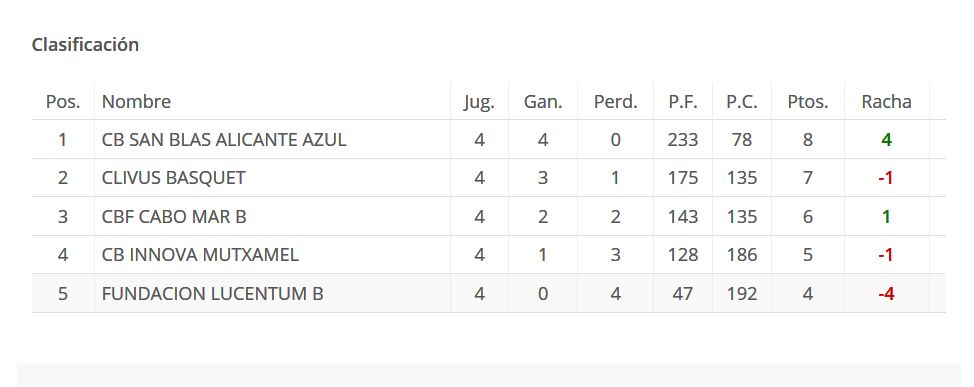Viewport: 974px width, 387px height.
Task: Click the Ptos. column header
Action: pyautogui.click(x=808, y=101)
